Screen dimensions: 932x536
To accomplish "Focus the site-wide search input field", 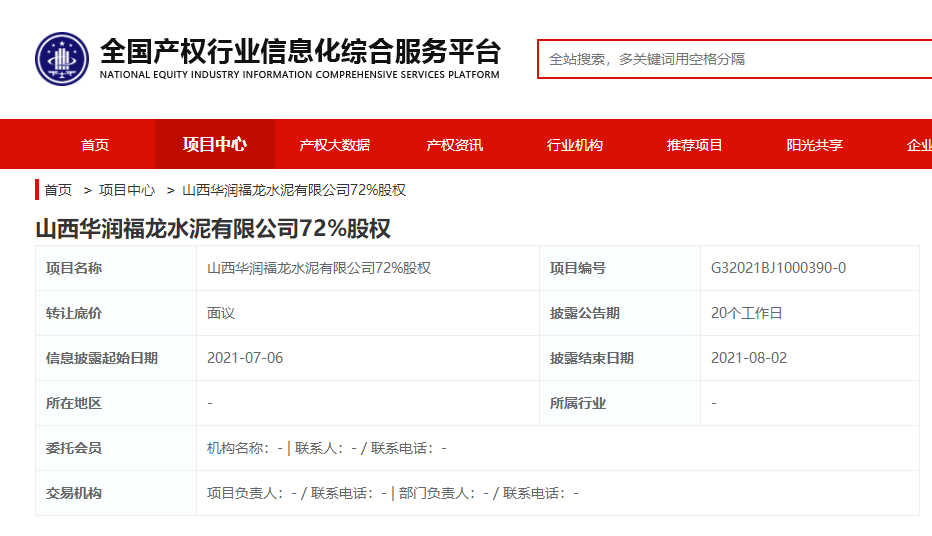I will (735, 59).
